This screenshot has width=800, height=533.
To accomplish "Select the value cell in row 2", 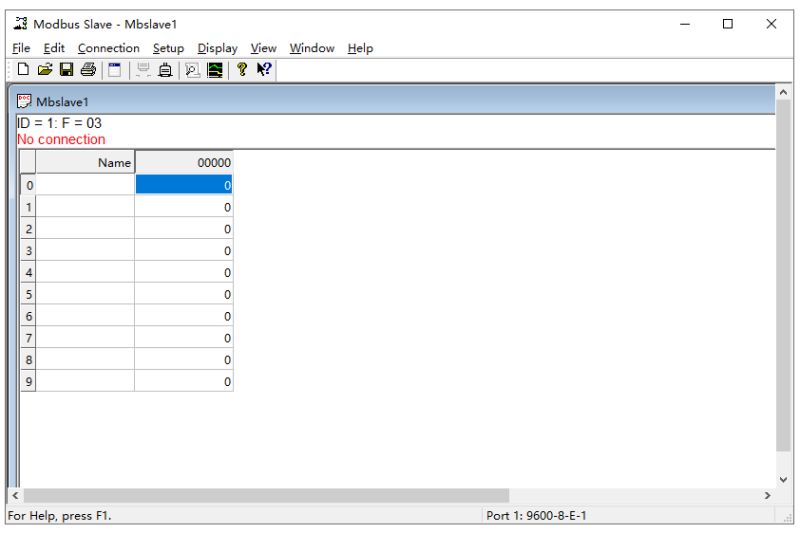I will click(x=184, y=229).
